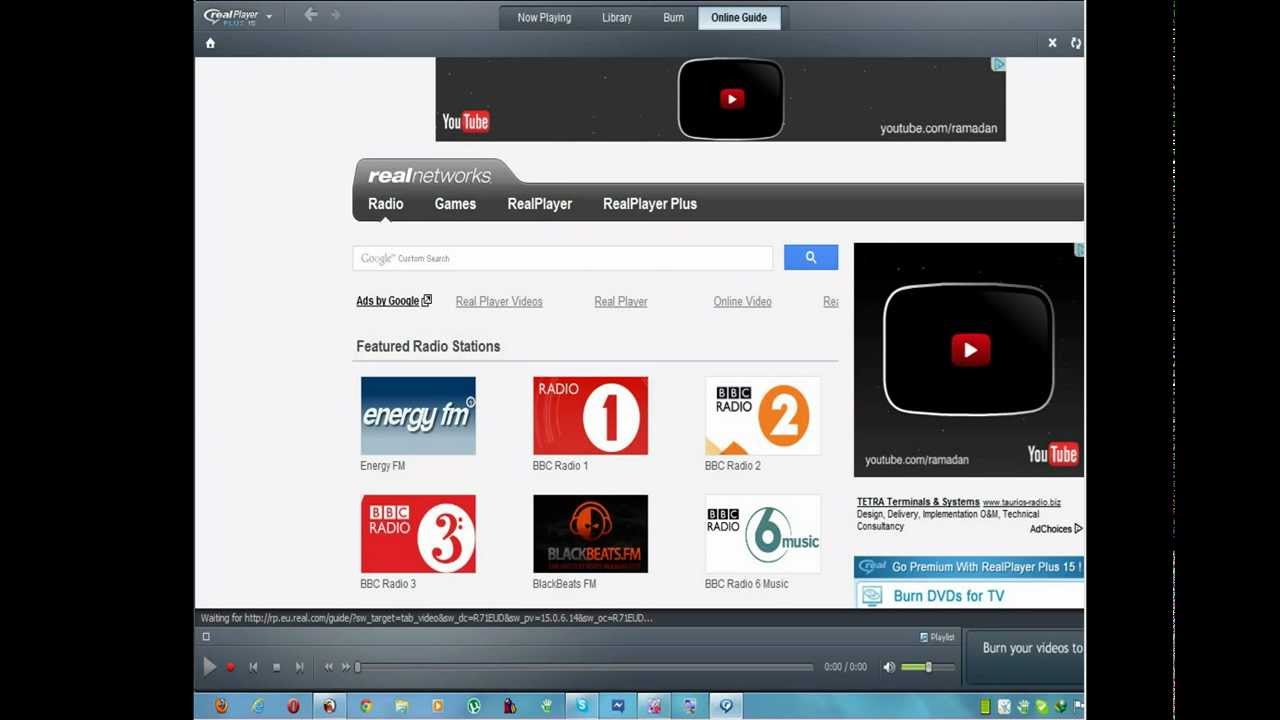Open the Radio section
The image size is (1280, 720).
(386, 204)
